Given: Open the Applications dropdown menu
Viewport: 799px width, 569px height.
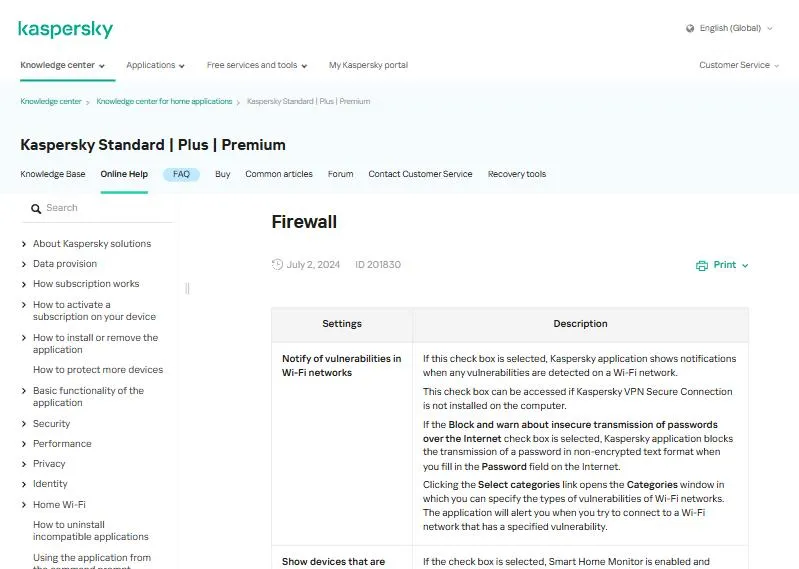Looking at the screenshot, I should coord(155,65).
